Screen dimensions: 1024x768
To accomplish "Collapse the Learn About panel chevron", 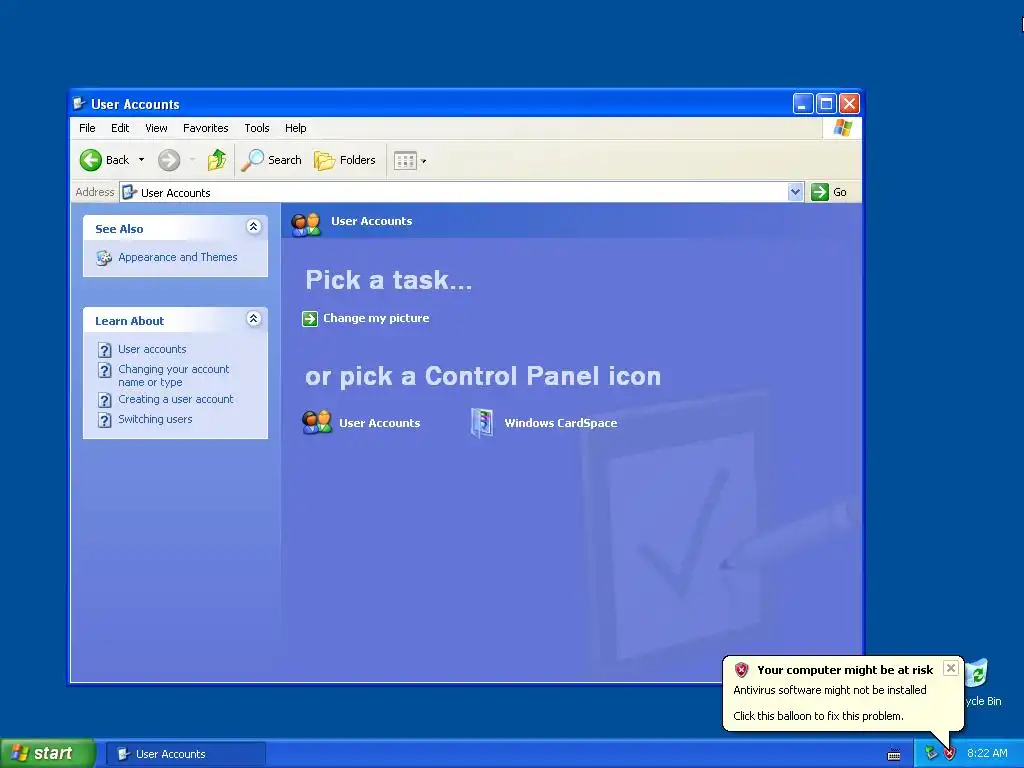I will 253,319.
